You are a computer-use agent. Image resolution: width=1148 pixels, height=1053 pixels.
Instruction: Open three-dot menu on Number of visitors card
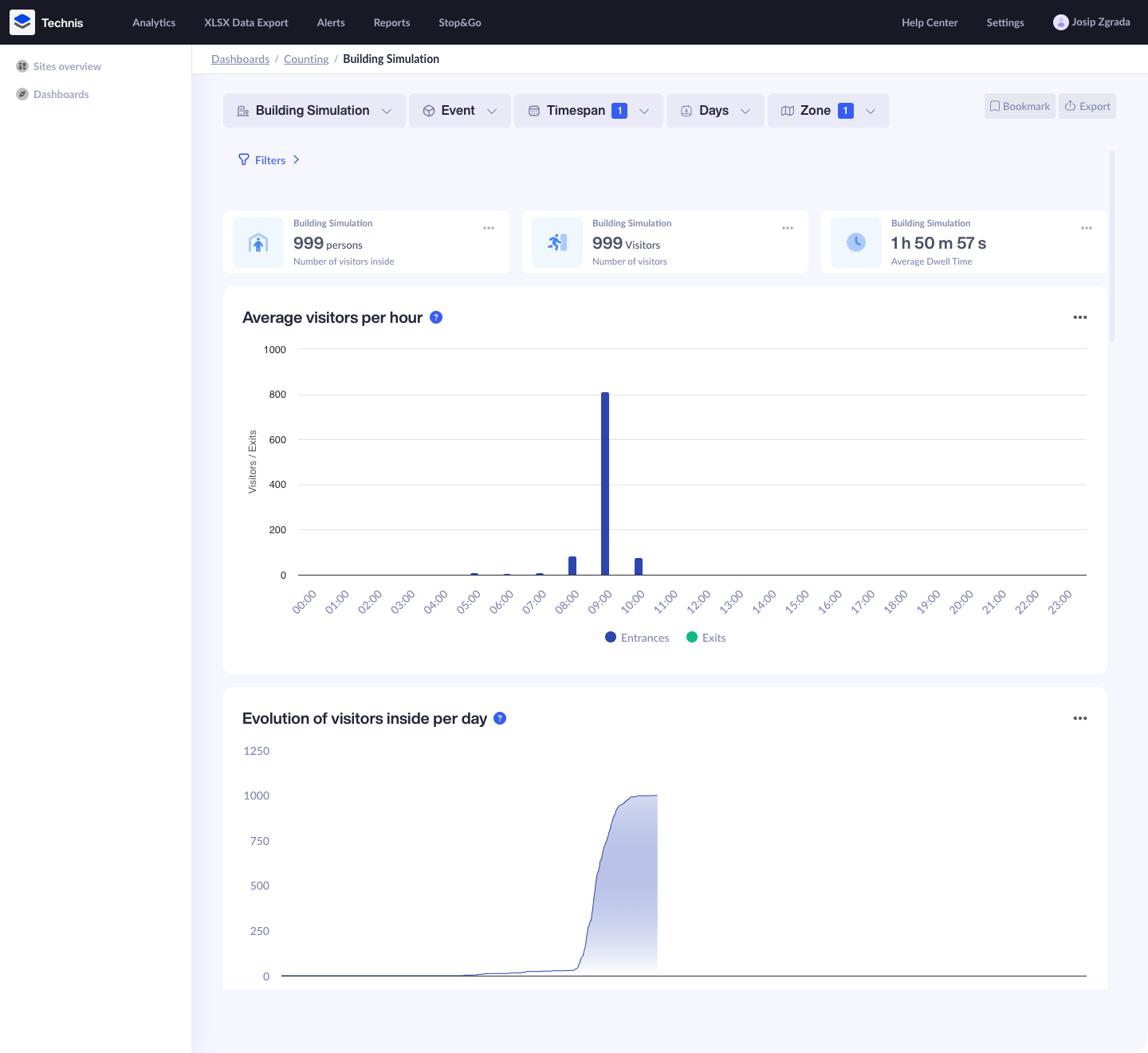(788, 229)
